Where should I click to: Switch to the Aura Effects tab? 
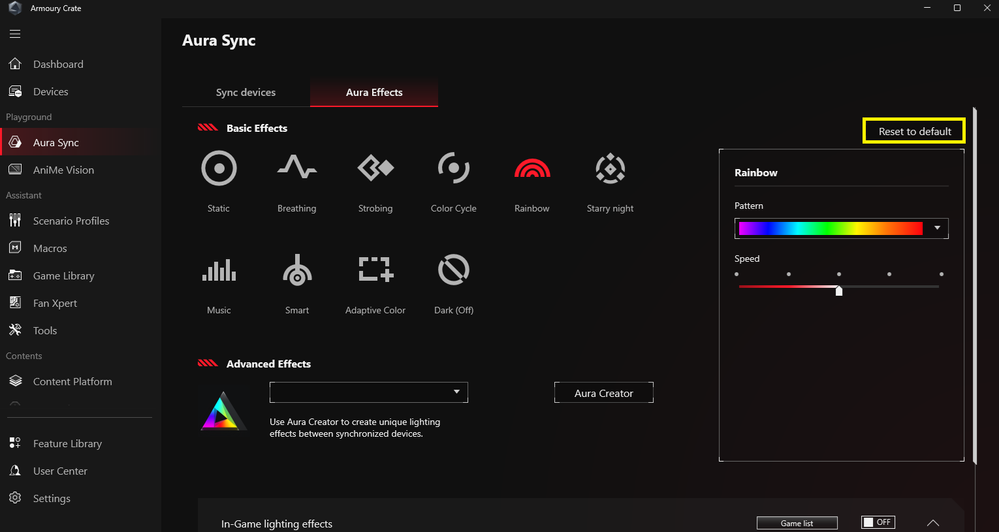pyautogui.click(x=374, y=92)
